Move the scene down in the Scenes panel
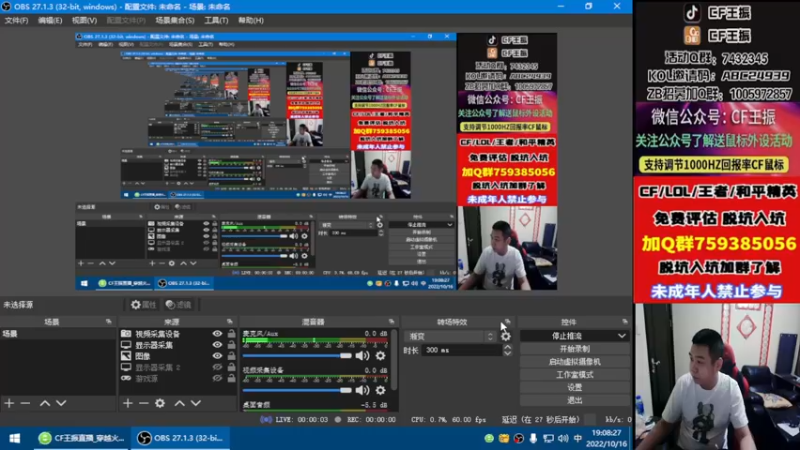800x450 pixels. [61, 403]
